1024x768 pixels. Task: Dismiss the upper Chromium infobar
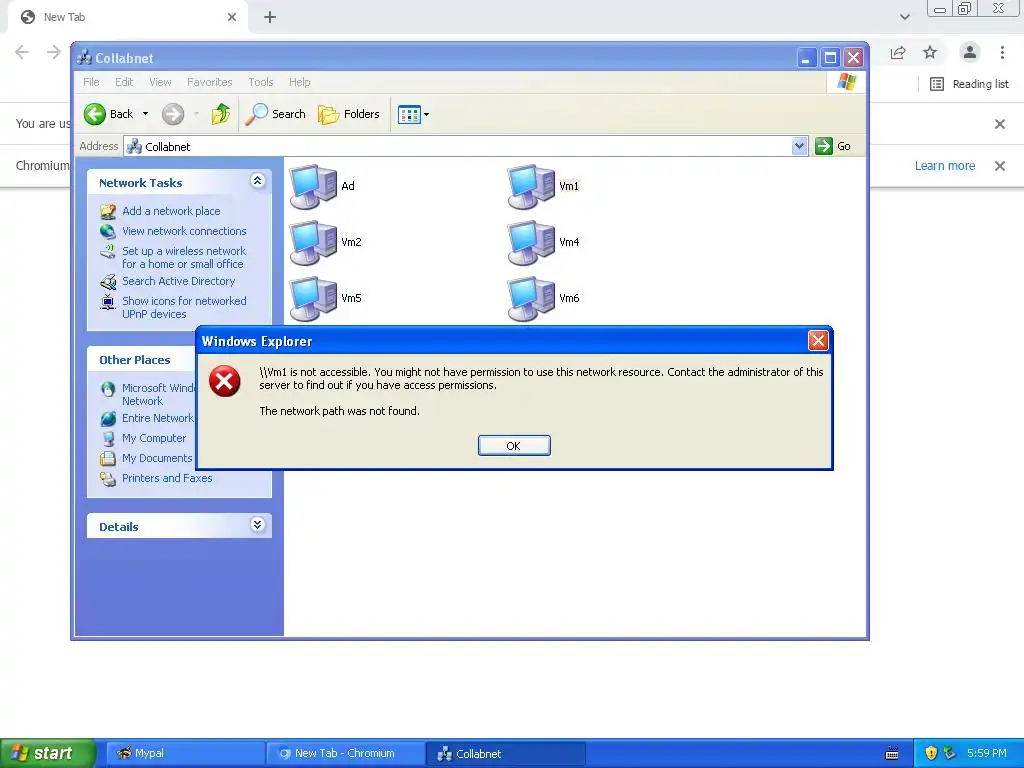(x=999, y=124)
